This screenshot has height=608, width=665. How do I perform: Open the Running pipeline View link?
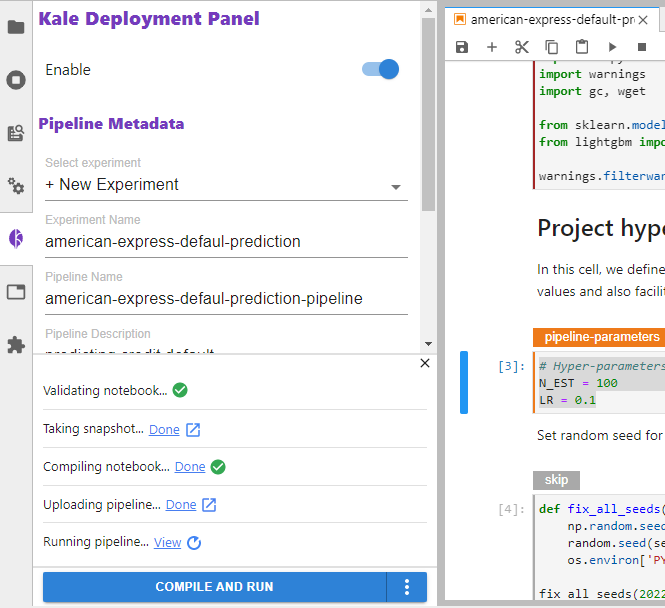(x=167, y=543)
